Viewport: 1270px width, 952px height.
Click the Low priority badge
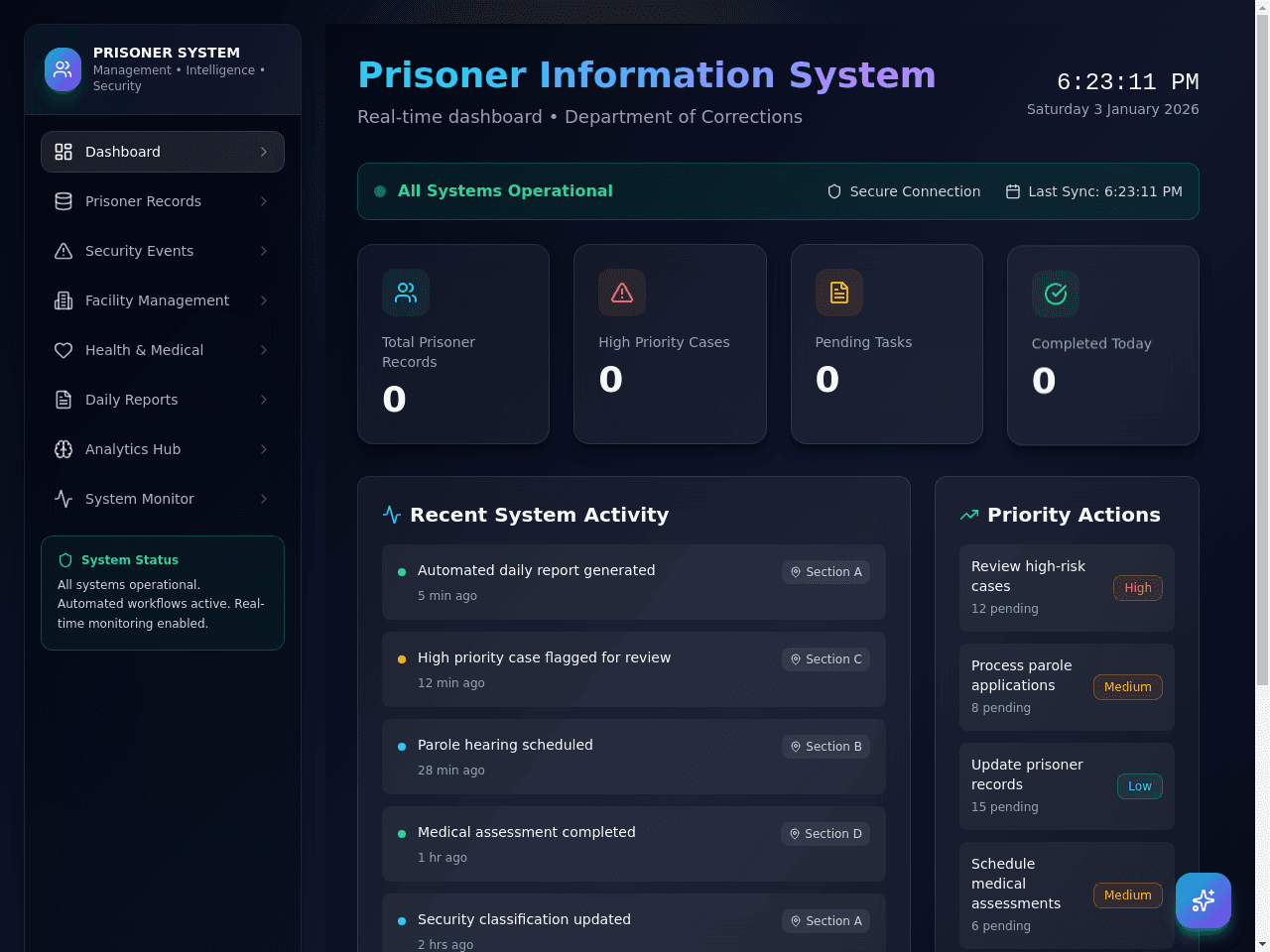click(1139, 786)
